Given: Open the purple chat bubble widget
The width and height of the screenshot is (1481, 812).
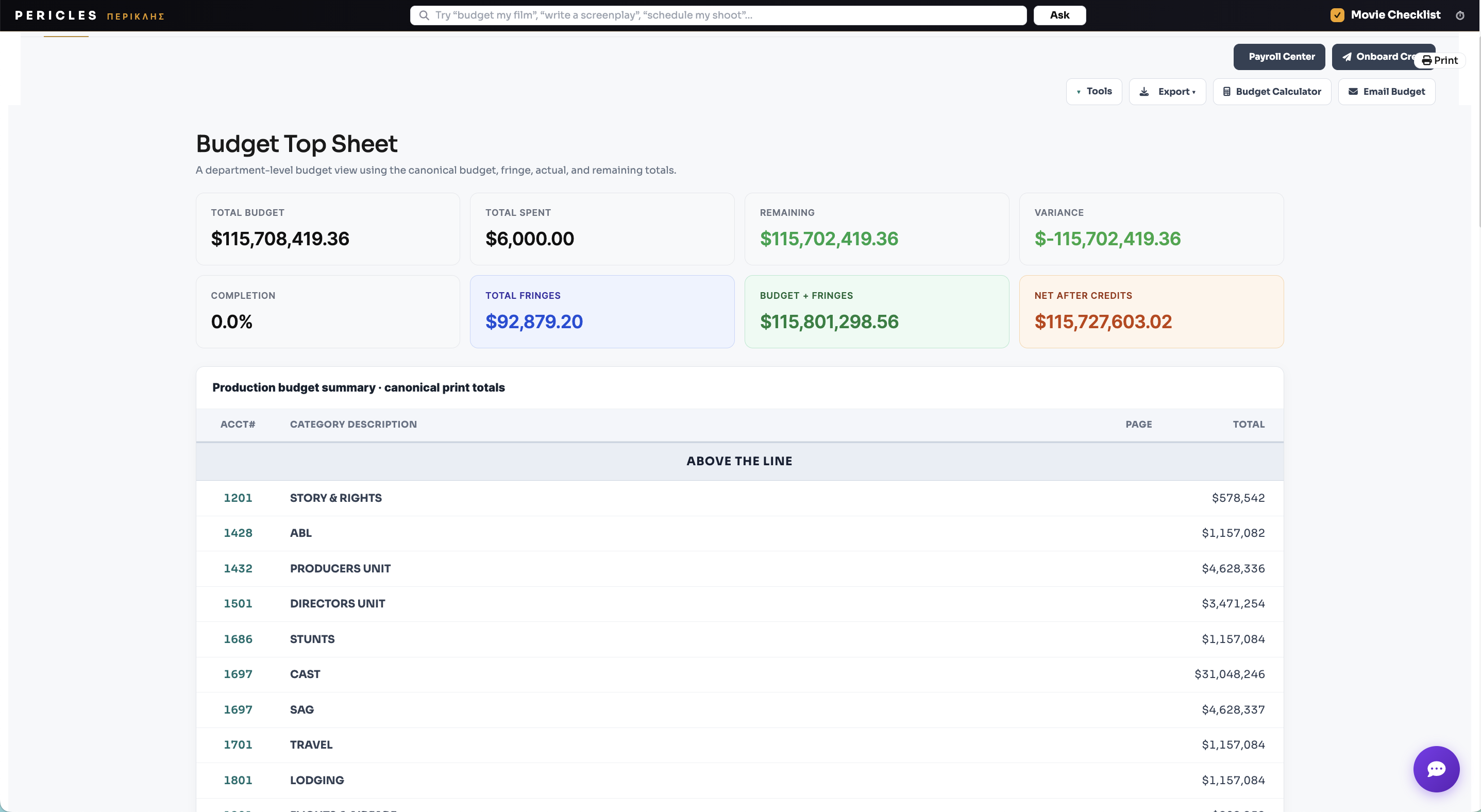Looking at the screenshot, I should pyautogui.click(x=1436, y=769).
